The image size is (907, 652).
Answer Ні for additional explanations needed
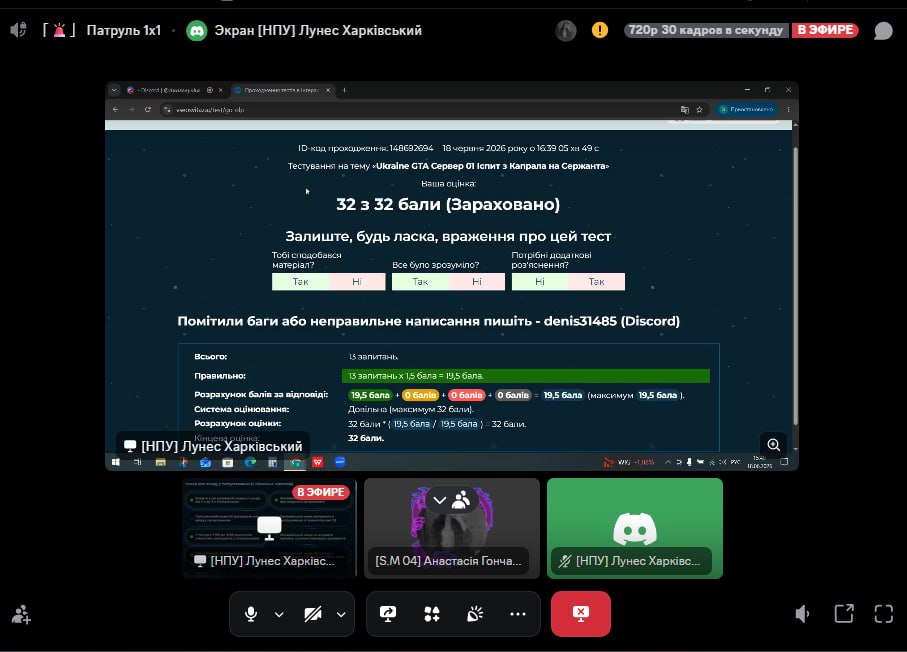tap(540, 282)
